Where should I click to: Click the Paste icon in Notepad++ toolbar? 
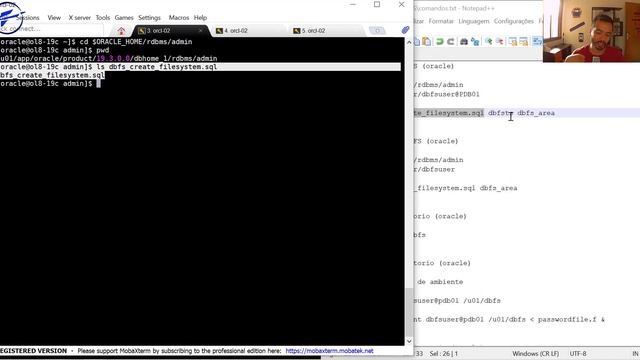[x=427, y=42]
